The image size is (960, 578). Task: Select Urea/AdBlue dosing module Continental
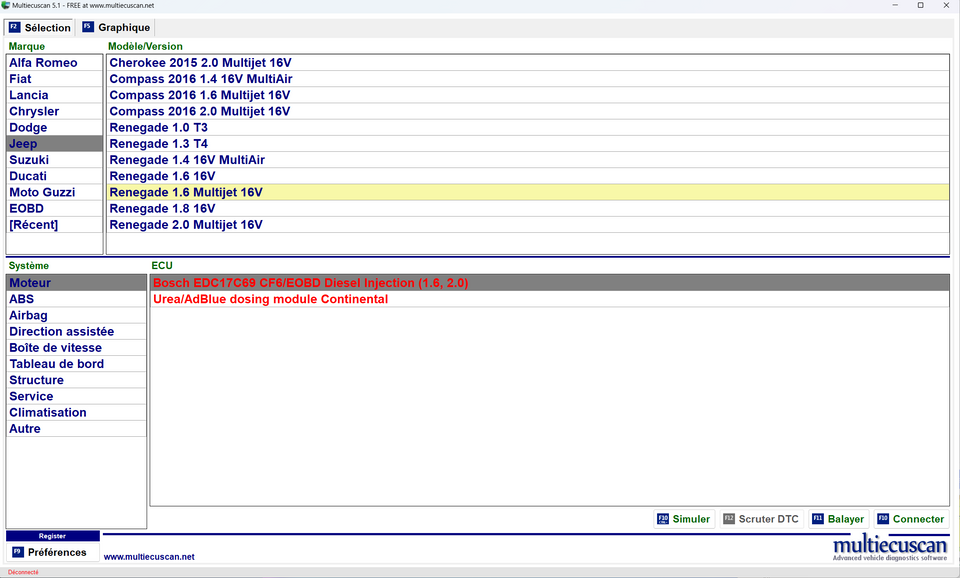(550, 299)
